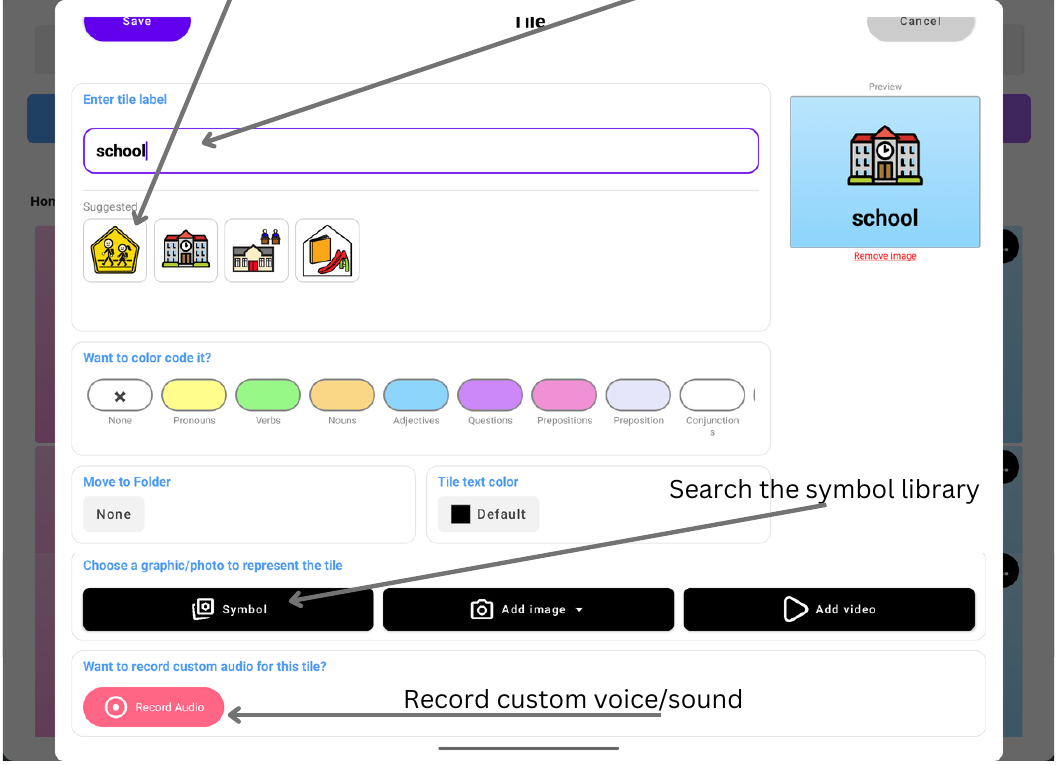Screen dimensions: 1057x765
Task: Click the 'Preview' label above the tile
Action: pos(885,87)
